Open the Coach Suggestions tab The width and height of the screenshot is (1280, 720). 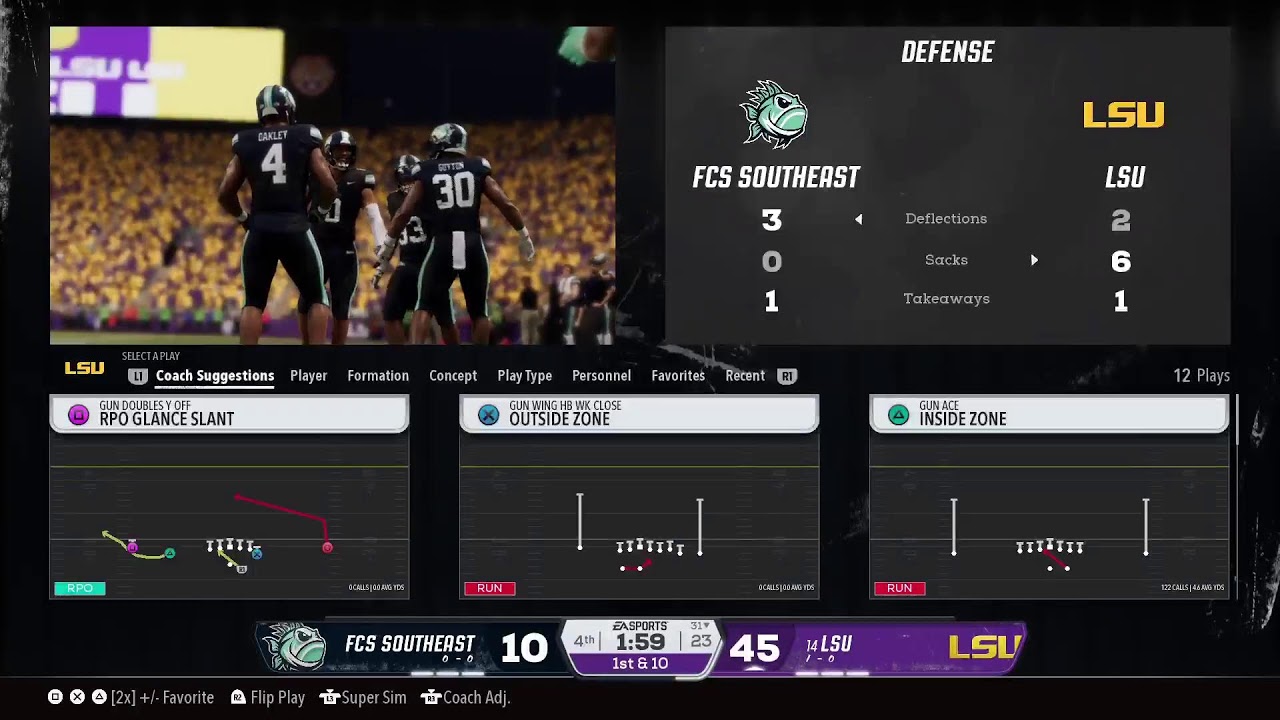point(215,376)
